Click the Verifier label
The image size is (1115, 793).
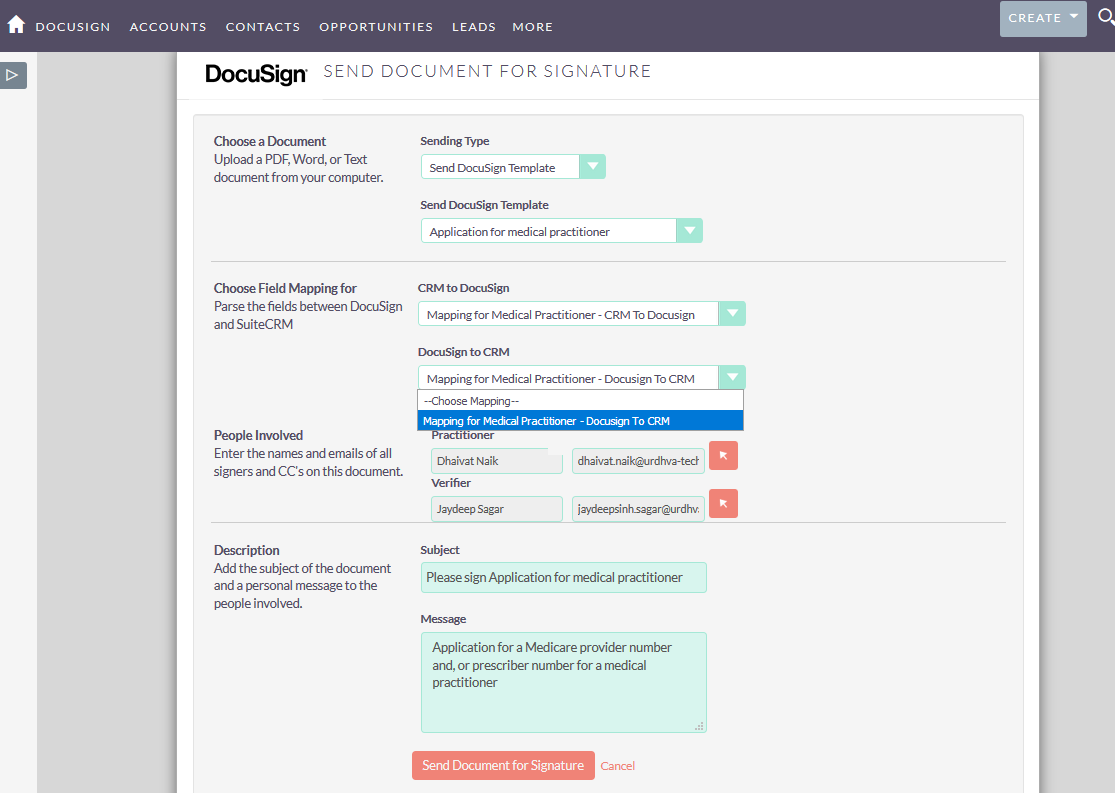point(451,483)
